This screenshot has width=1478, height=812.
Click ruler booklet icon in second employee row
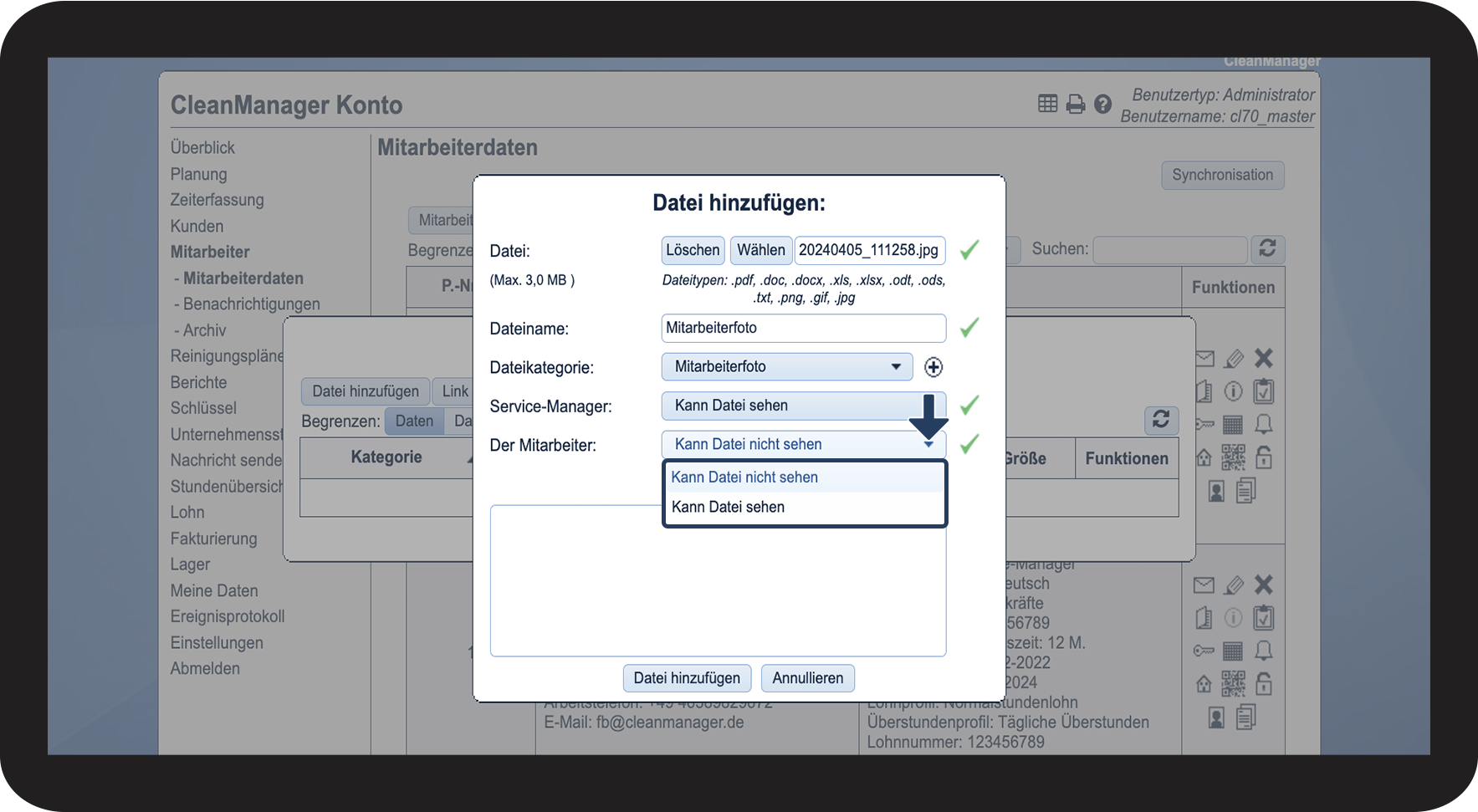tap(1204, 618)
